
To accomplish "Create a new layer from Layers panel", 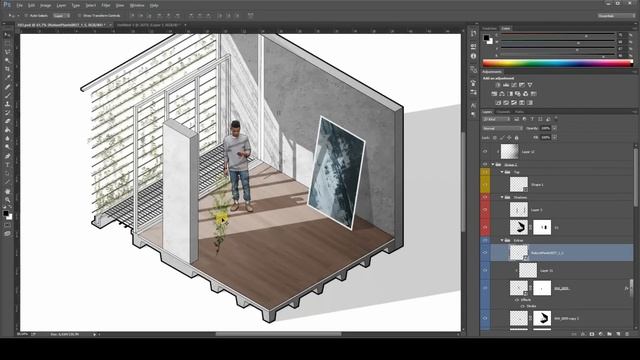I will [618, 334].
